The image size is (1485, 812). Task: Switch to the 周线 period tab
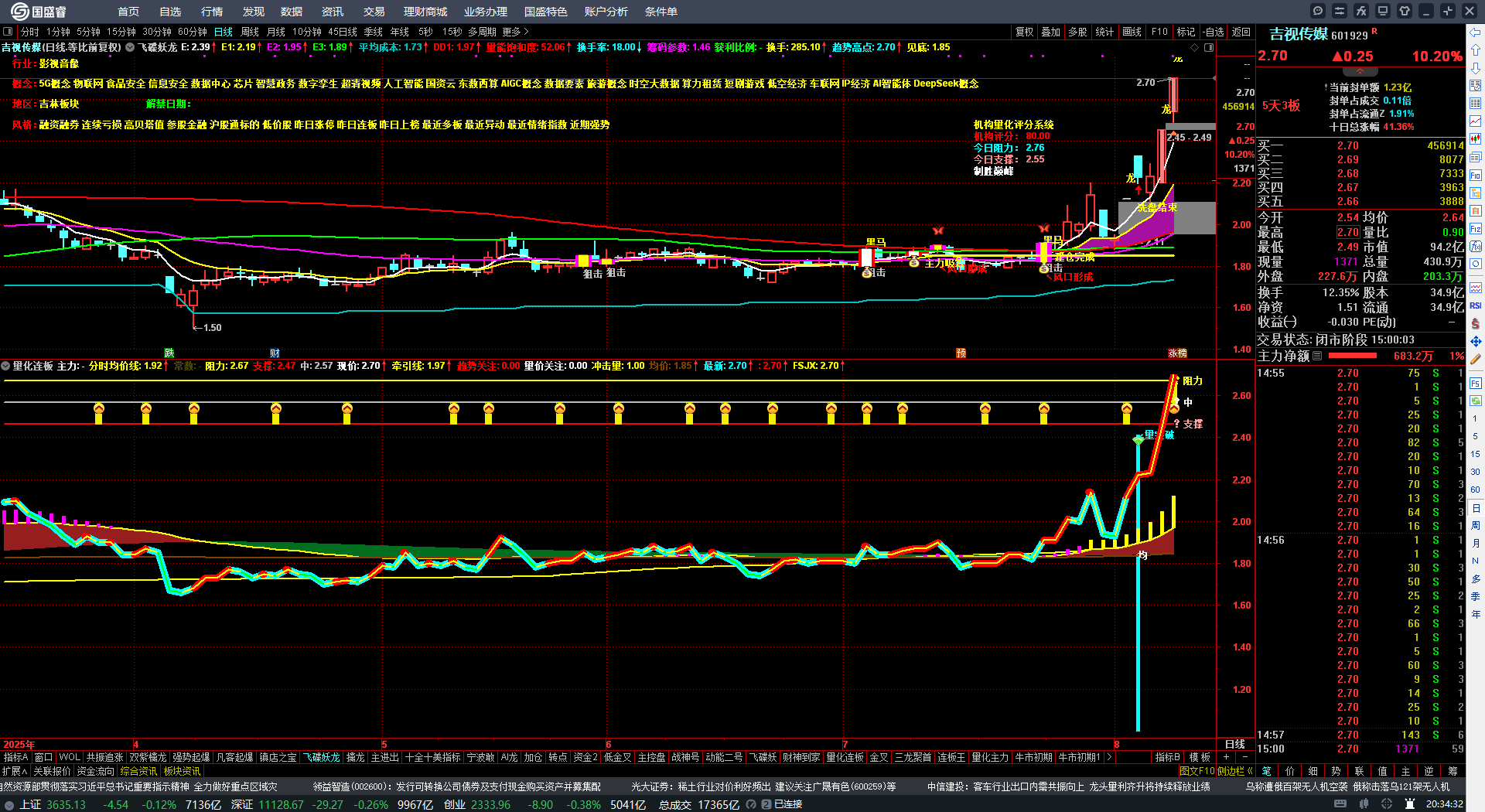click(x=250, y=32)
